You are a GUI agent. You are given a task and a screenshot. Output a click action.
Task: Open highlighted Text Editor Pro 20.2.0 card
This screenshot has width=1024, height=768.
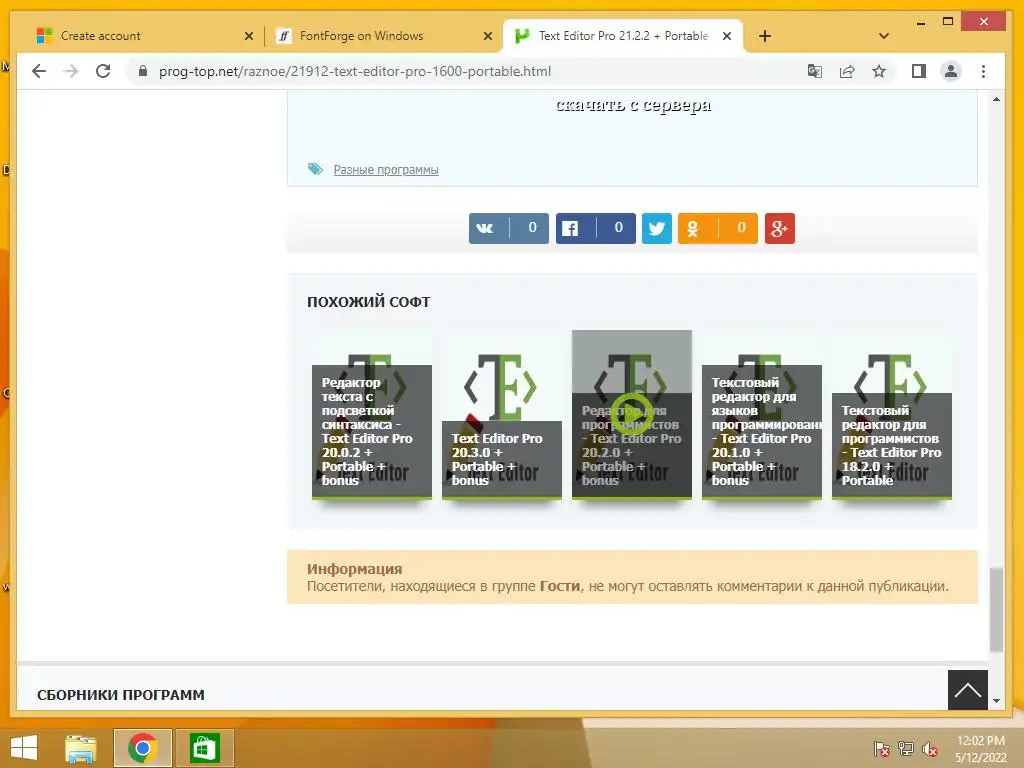point(632,415)
